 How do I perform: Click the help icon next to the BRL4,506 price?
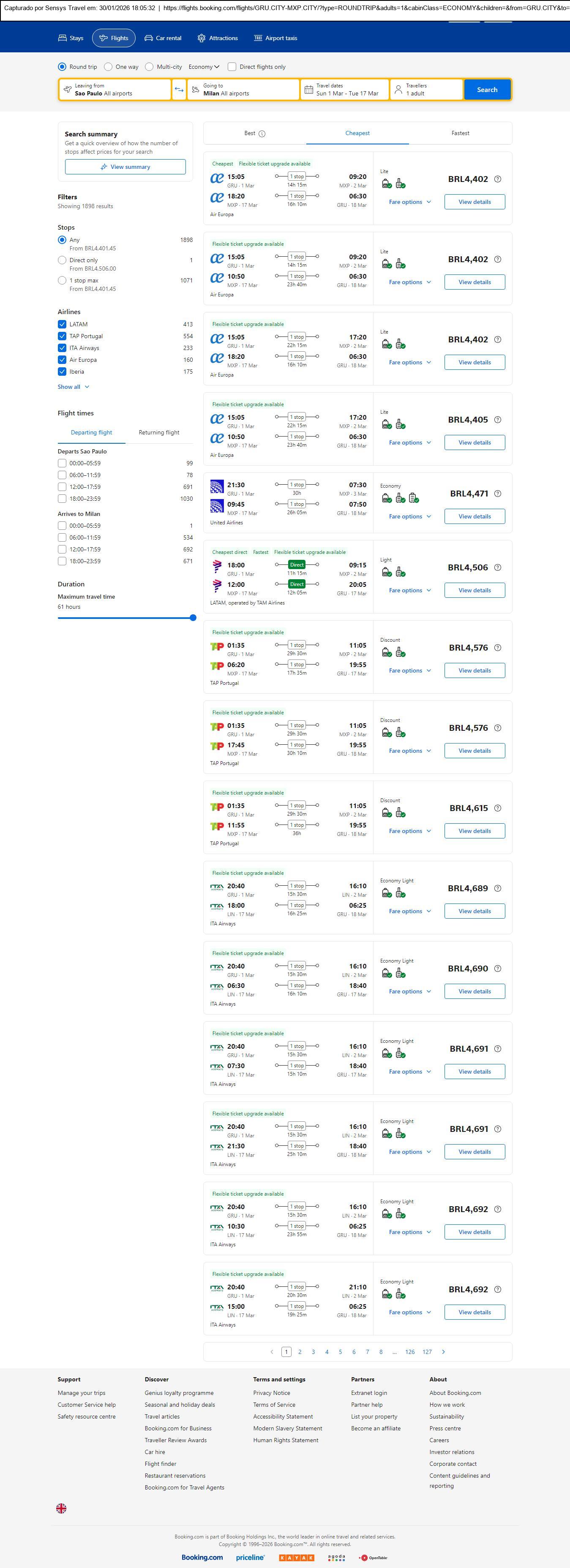[497, 567]
